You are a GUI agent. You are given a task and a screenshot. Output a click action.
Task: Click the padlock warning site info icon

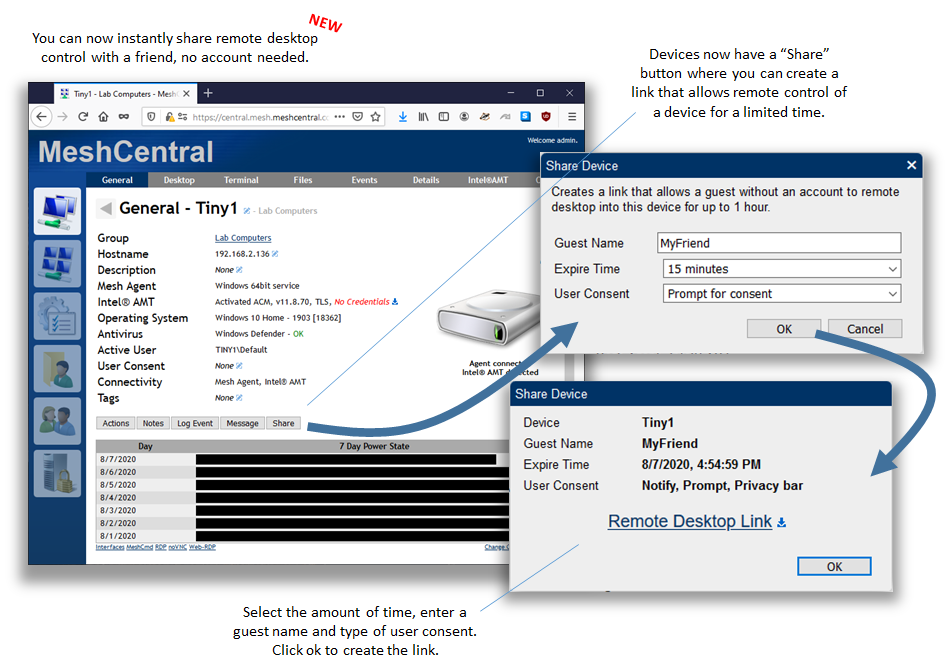pyautogui.click(x=170, y=117)
